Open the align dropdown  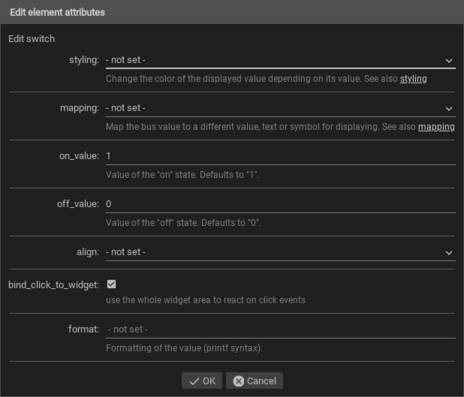point(280,252)
